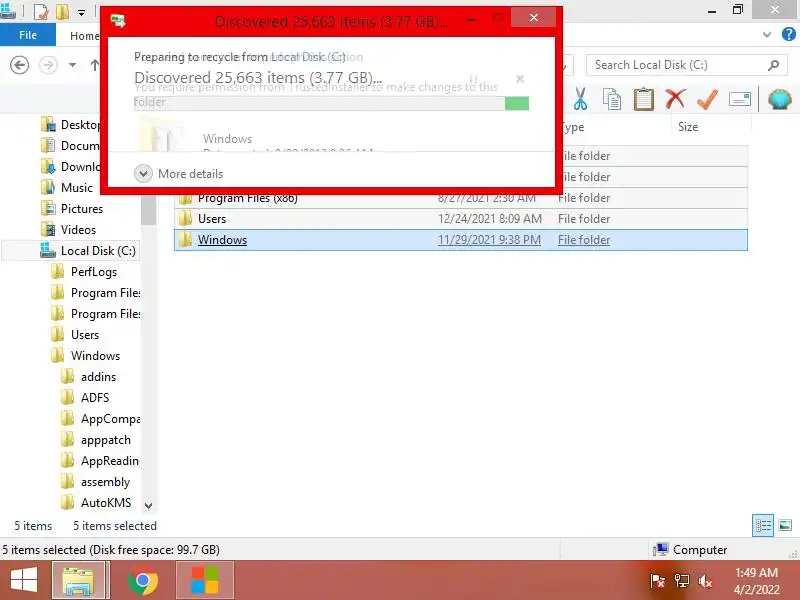Screen dimensions: 800x600
Task: Open the File tab
Action: pos(28,35)
